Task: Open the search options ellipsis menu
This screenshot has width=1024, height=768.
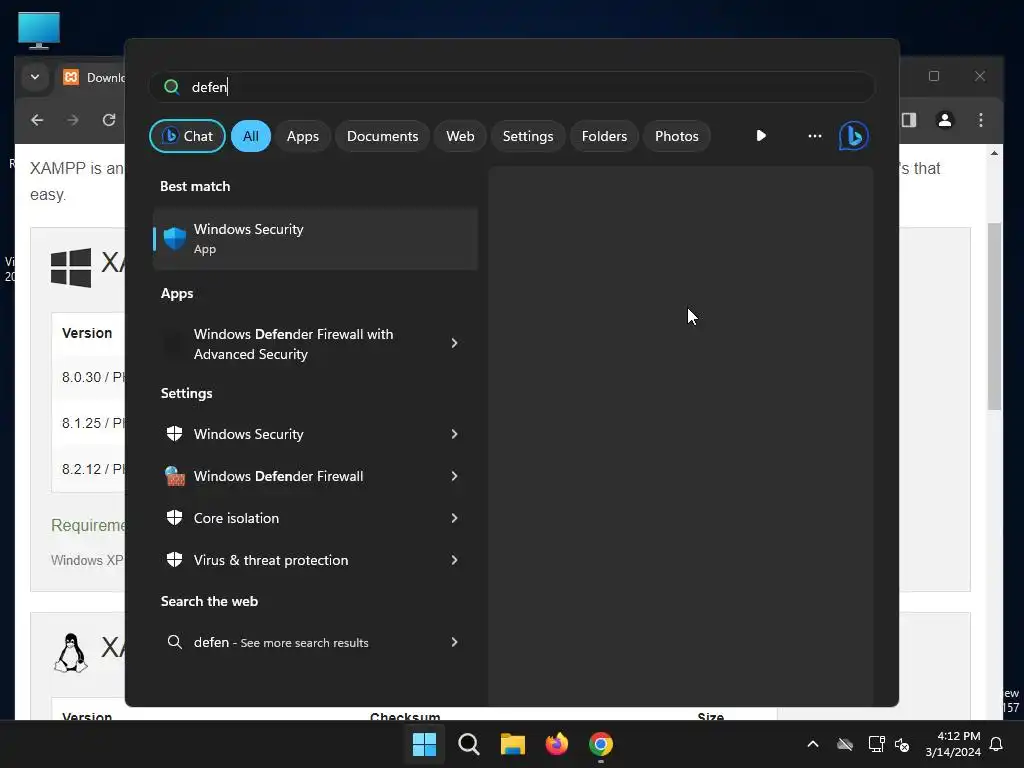Action: coord(814,136)
